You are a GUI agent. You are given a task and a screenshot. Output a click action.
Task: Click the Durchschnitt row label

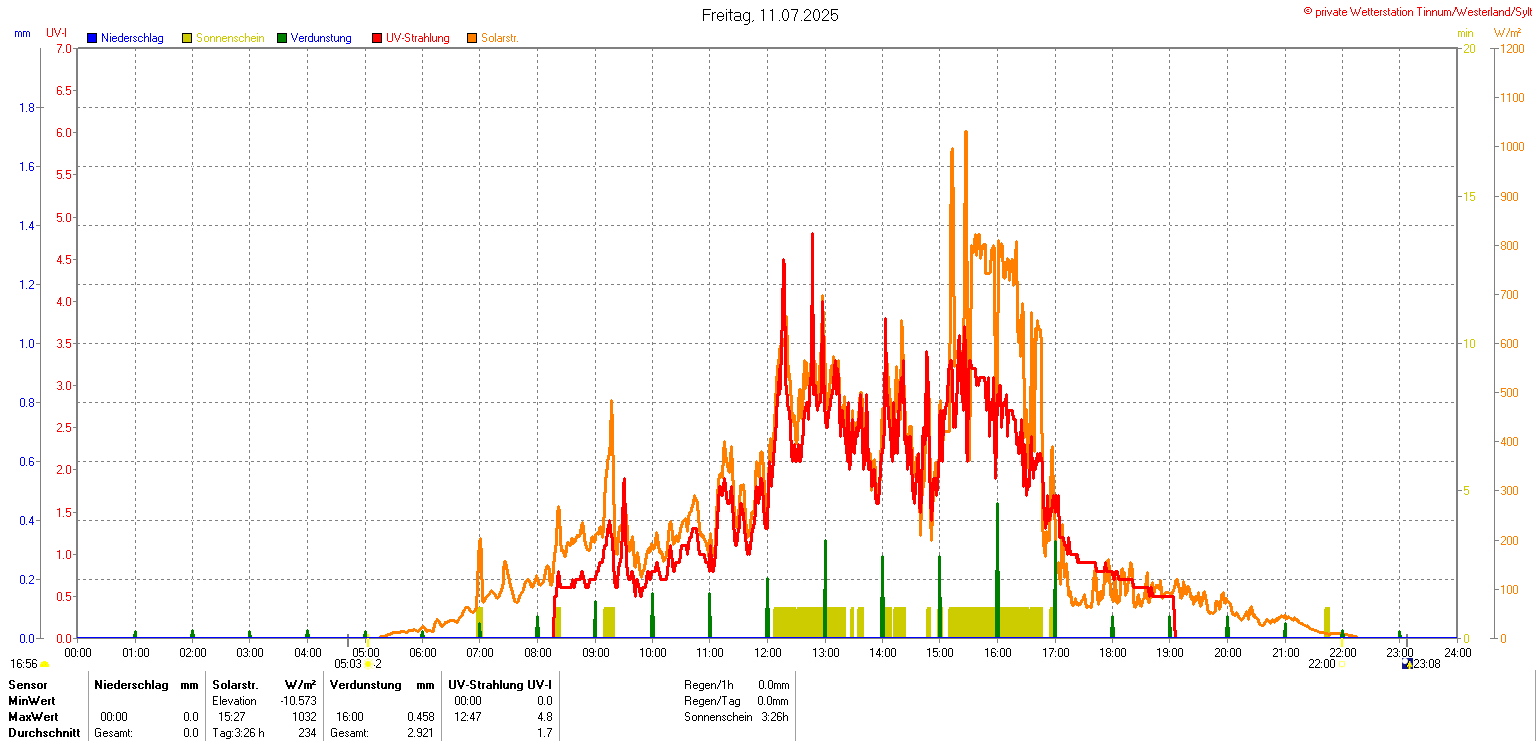(44, 733)
